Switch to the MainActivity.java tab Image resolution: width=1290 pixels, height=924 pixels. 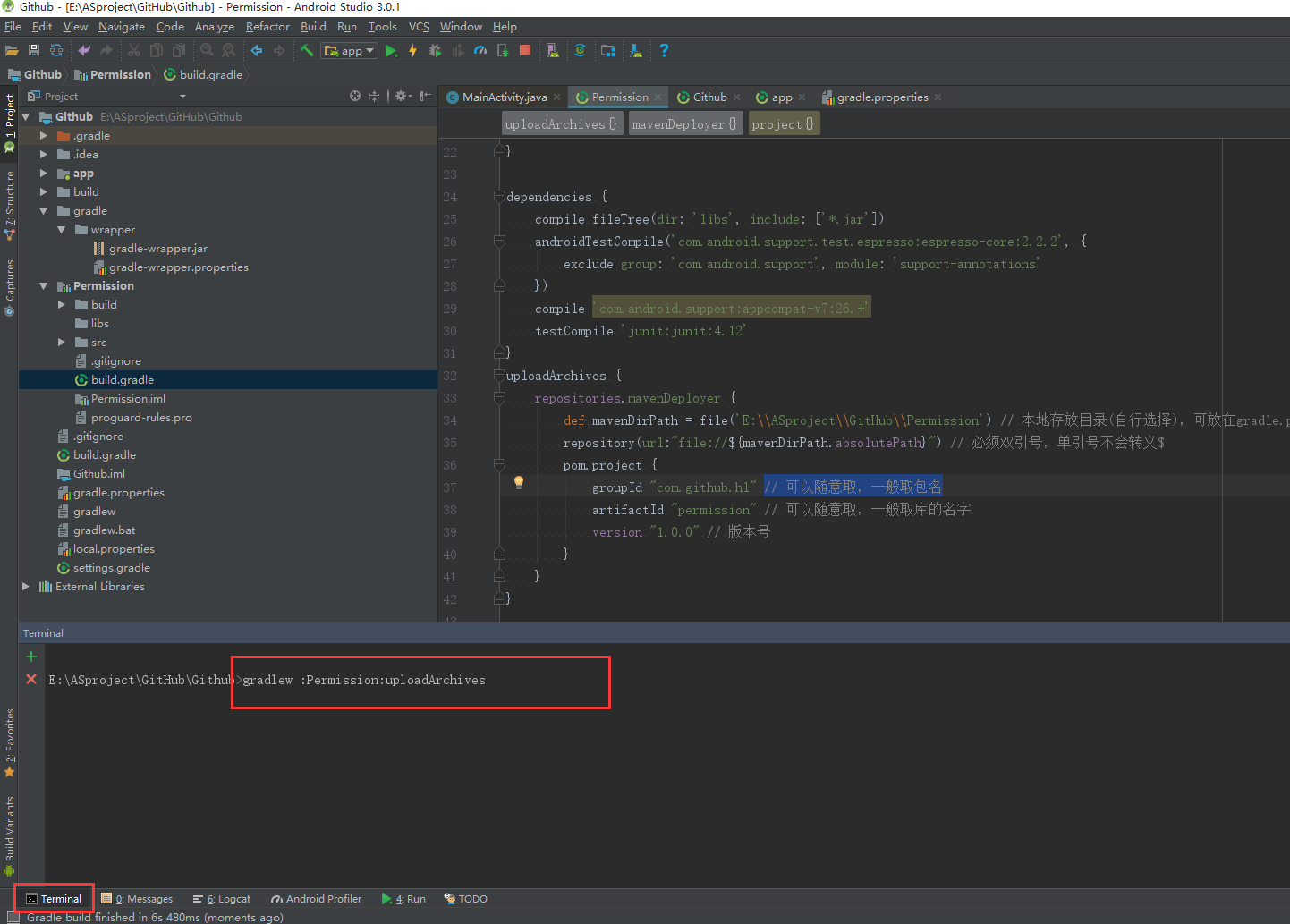(504, 97)
